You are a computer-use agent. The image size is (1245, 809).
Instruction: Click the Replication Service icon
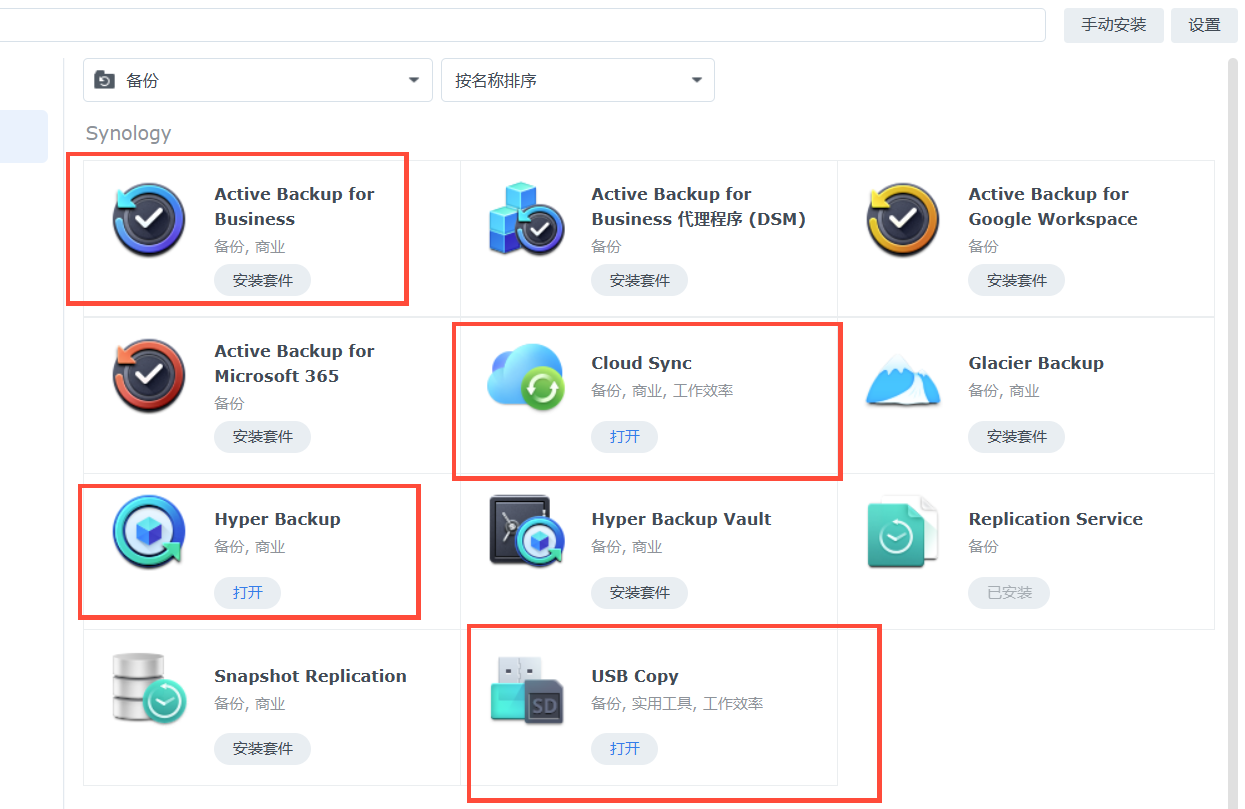903,532
